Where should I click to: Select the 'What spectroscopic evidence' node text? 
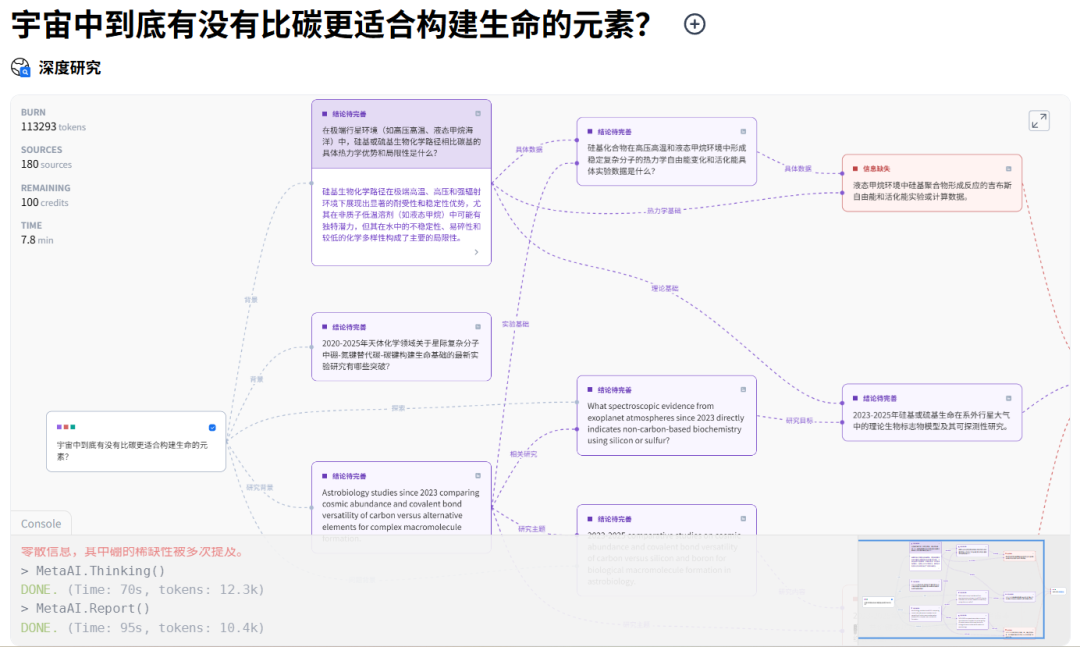tap(666, 423)
